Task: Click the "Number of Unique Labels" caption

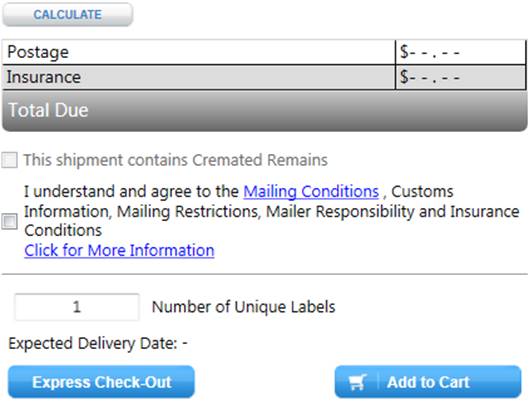Action: point(244,307)
